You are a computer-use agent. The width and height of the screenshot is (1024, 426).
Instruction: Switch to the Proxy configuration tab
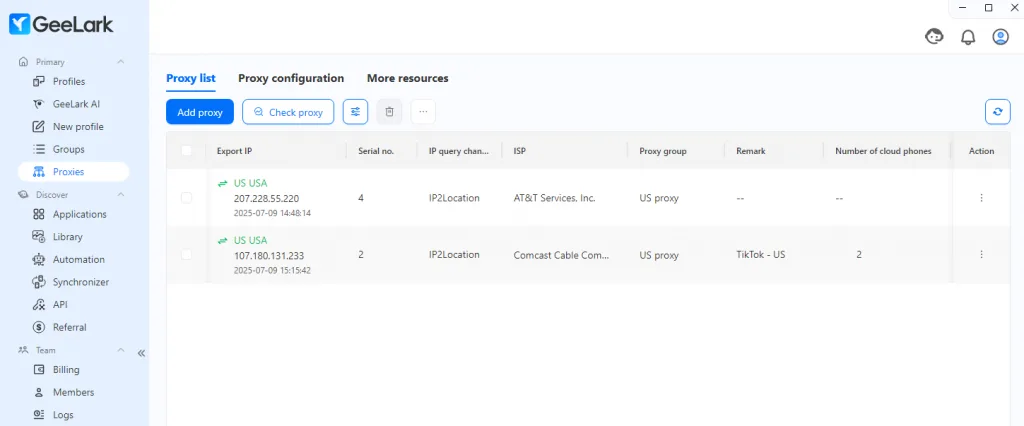click(291, 78)
